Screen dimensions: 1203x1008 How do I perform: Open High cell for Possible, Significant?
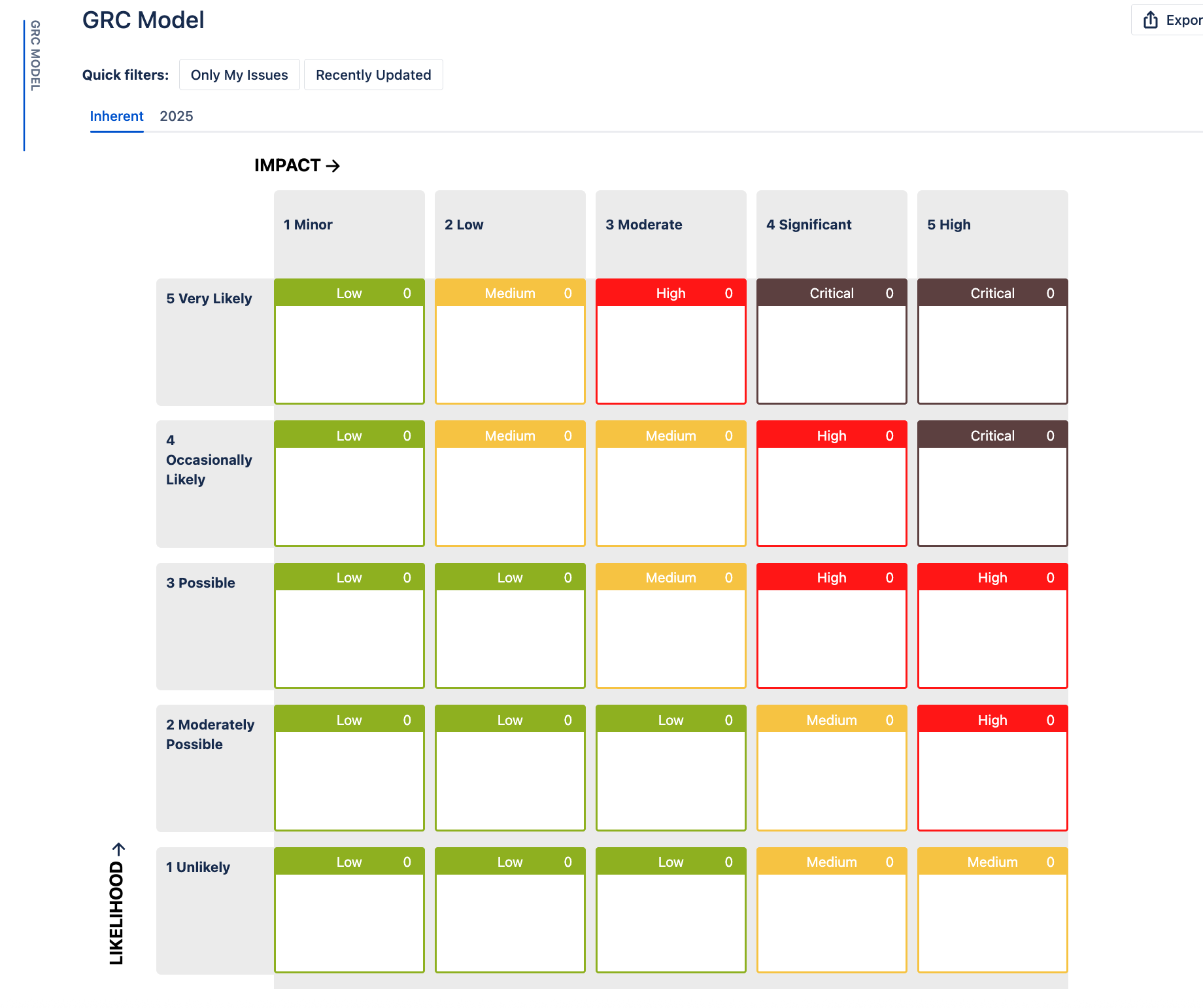coord(832,626)
